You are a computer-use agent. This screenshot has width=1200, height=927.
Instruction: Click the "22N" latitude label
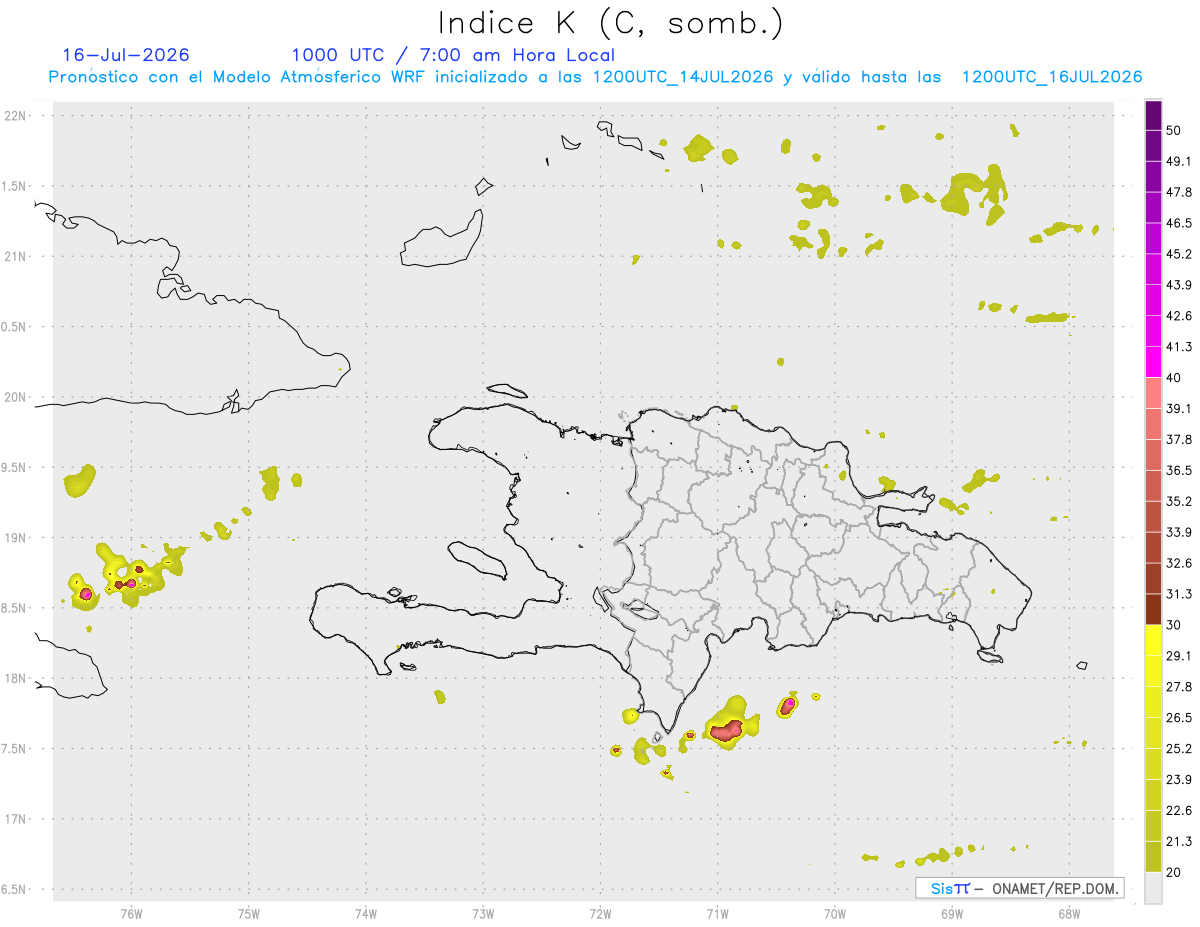point(17,116)
